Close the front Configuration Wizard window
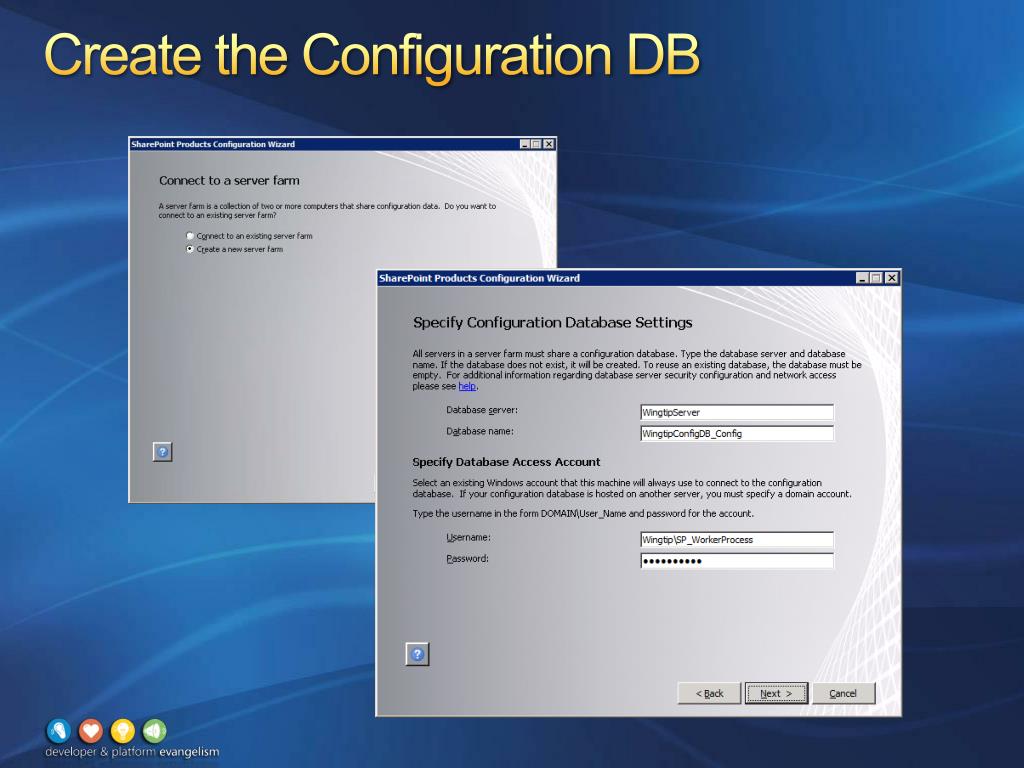Image resolution: width=1024 pixels, height=768 pixels. pyautogui.click(x=891, y=278)
